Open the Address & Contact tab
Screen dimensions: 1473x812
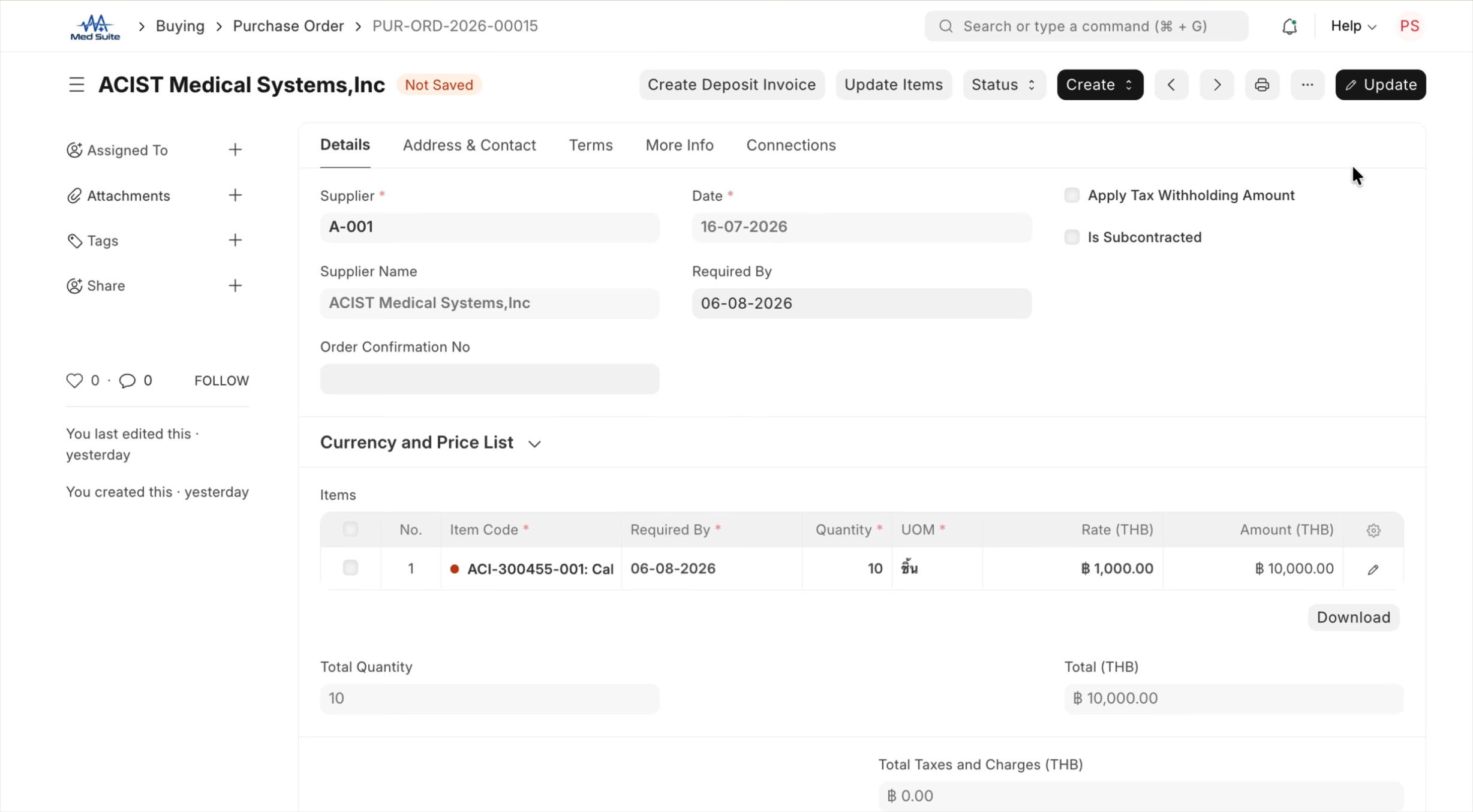[x=469, y=145]
